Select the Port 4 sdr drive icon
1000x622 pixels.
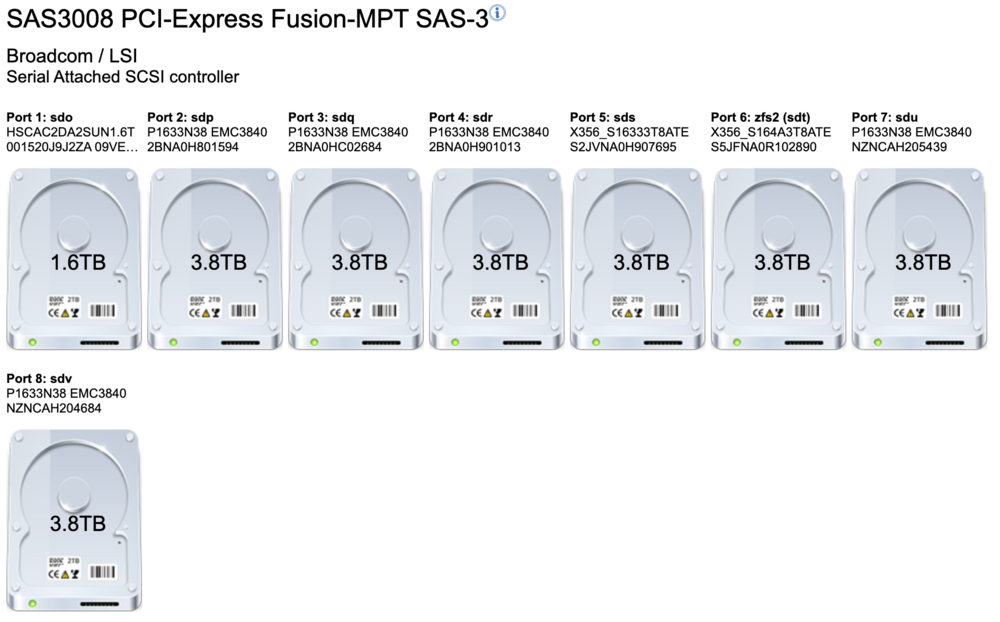click(497, 258)
